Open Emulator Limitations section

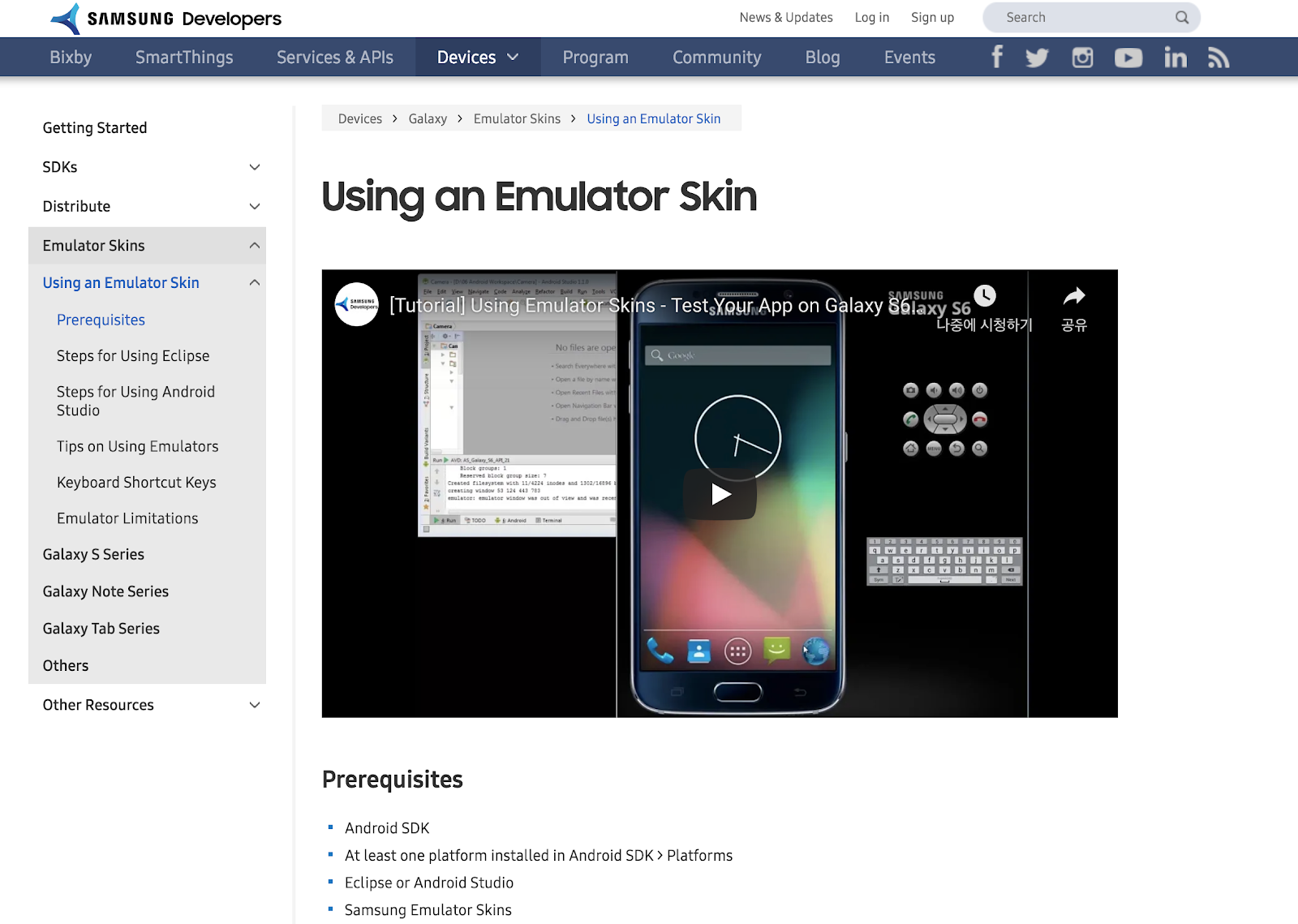pyautogui.click(x=127, y=518)
